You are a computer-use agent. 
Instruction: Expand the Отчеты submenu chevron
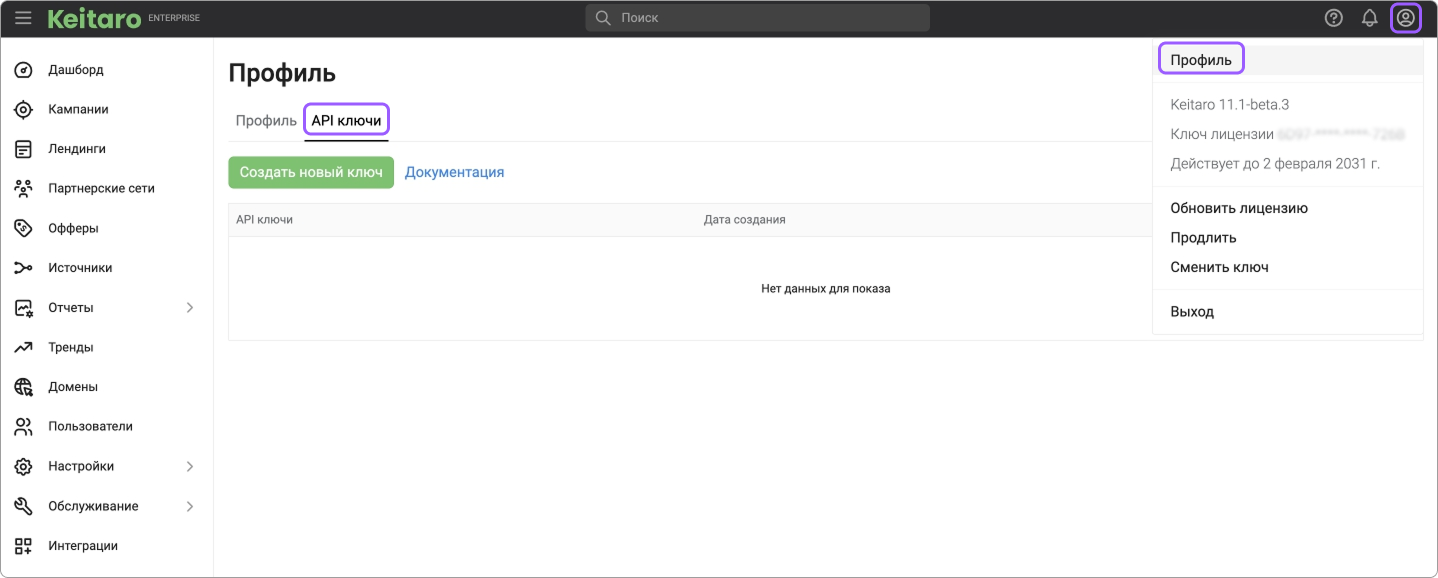click(x=190, y=308)
